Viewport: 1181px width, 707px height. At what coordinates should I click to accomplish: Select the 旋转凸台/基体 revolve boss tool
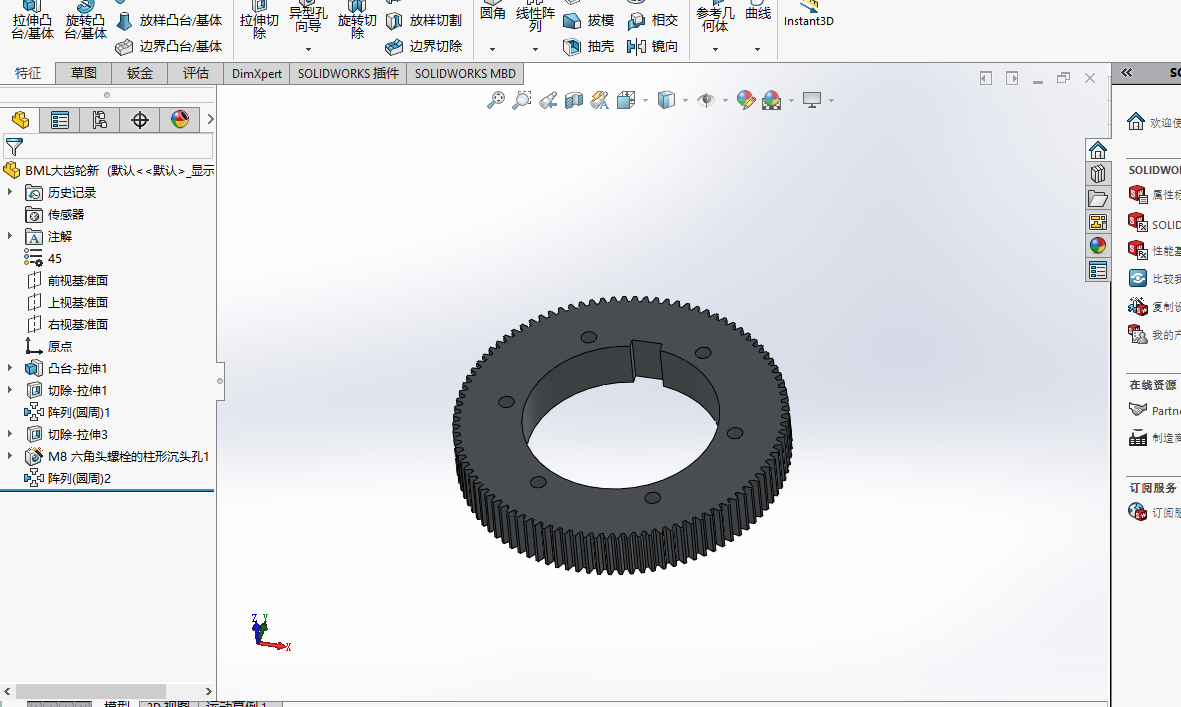[x=85, y=21]
